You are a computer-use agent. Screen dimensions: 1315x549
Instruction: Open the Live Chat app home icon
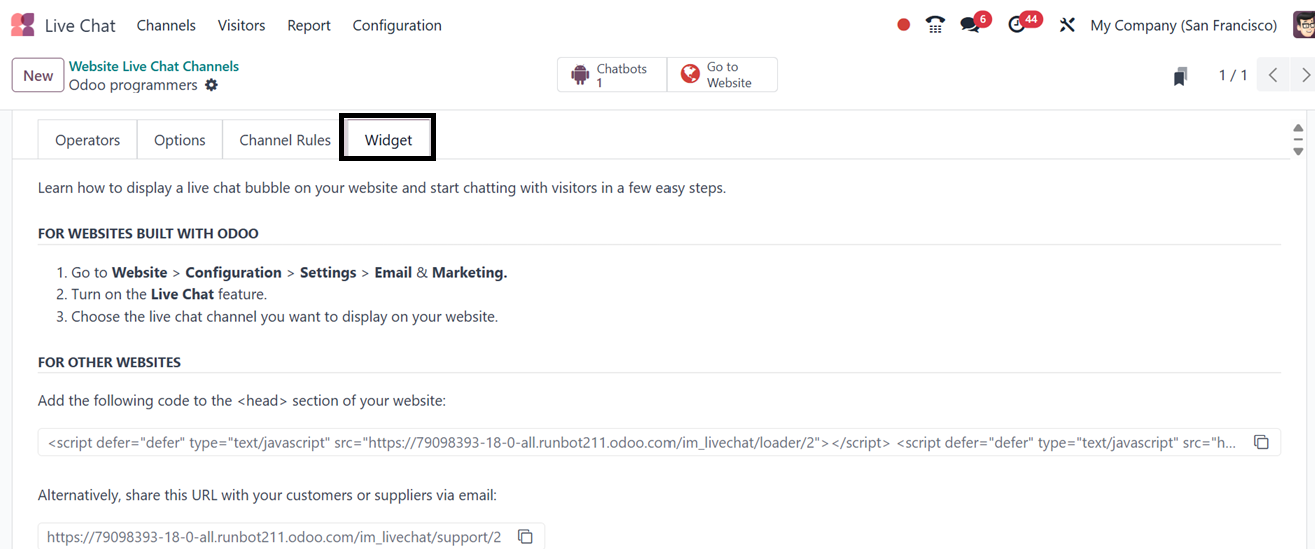click(x=22, y=25)
